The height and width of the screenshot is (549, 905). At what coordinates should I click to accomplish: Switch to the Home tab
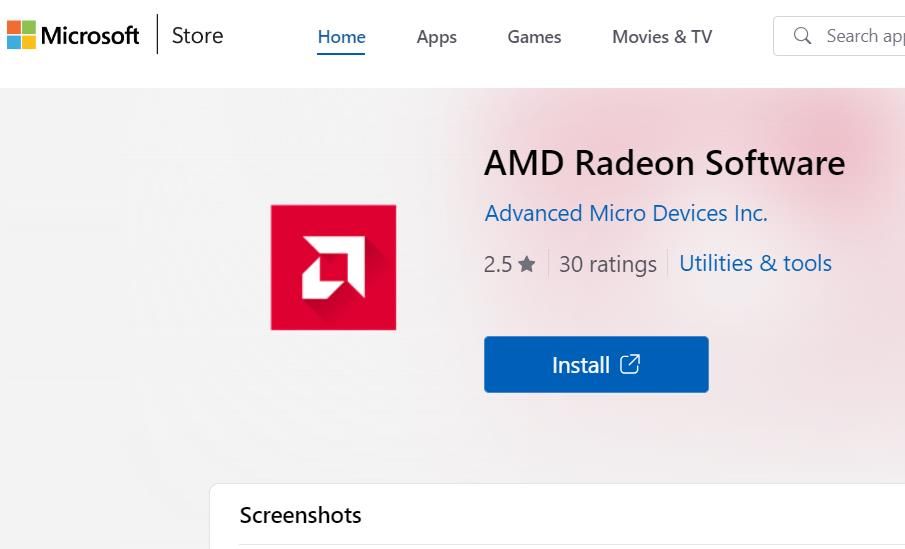point(341,37)
